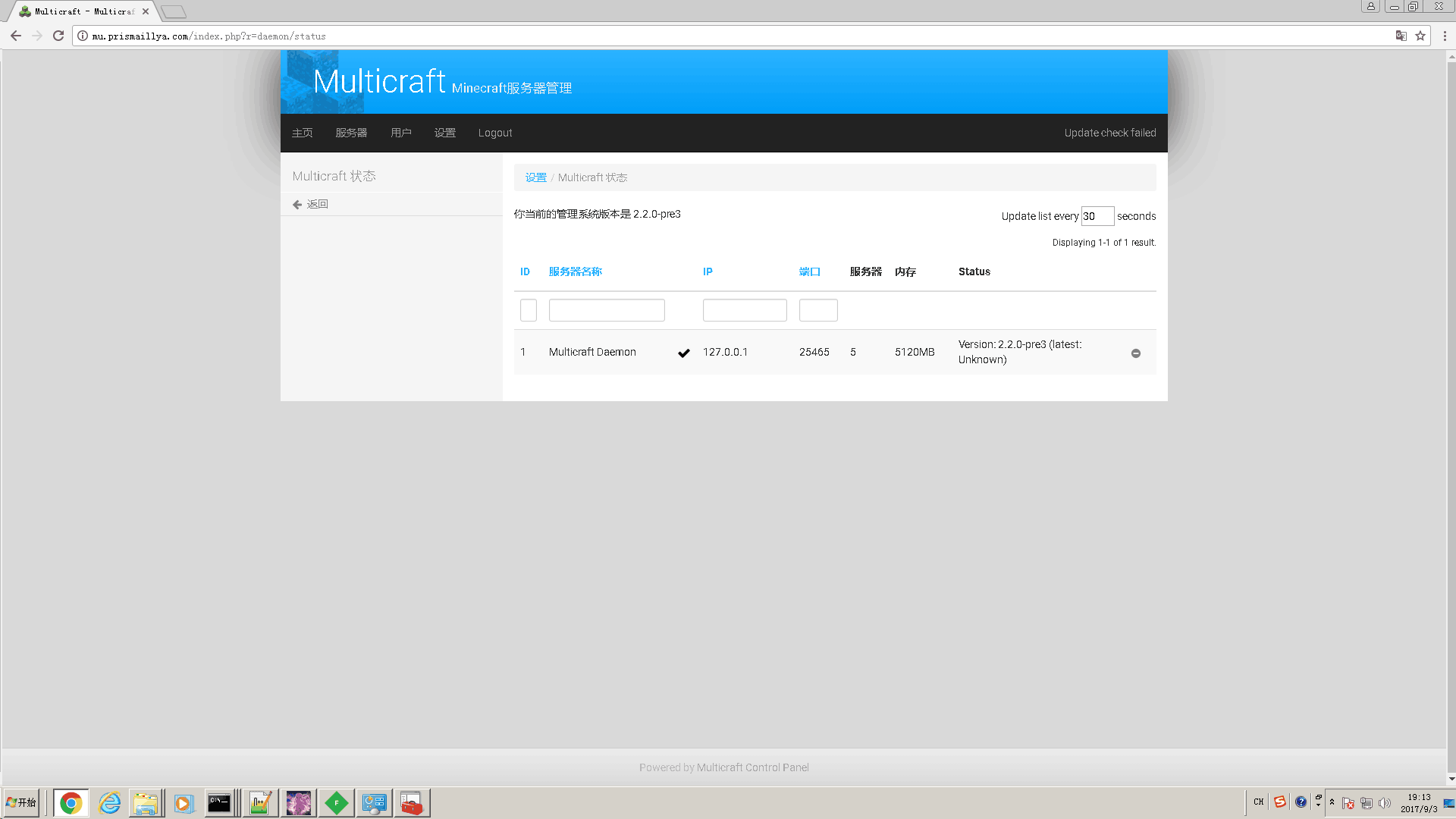1456x819 pixels.
Task: Click the server name filter field
Action: point(606,310)
